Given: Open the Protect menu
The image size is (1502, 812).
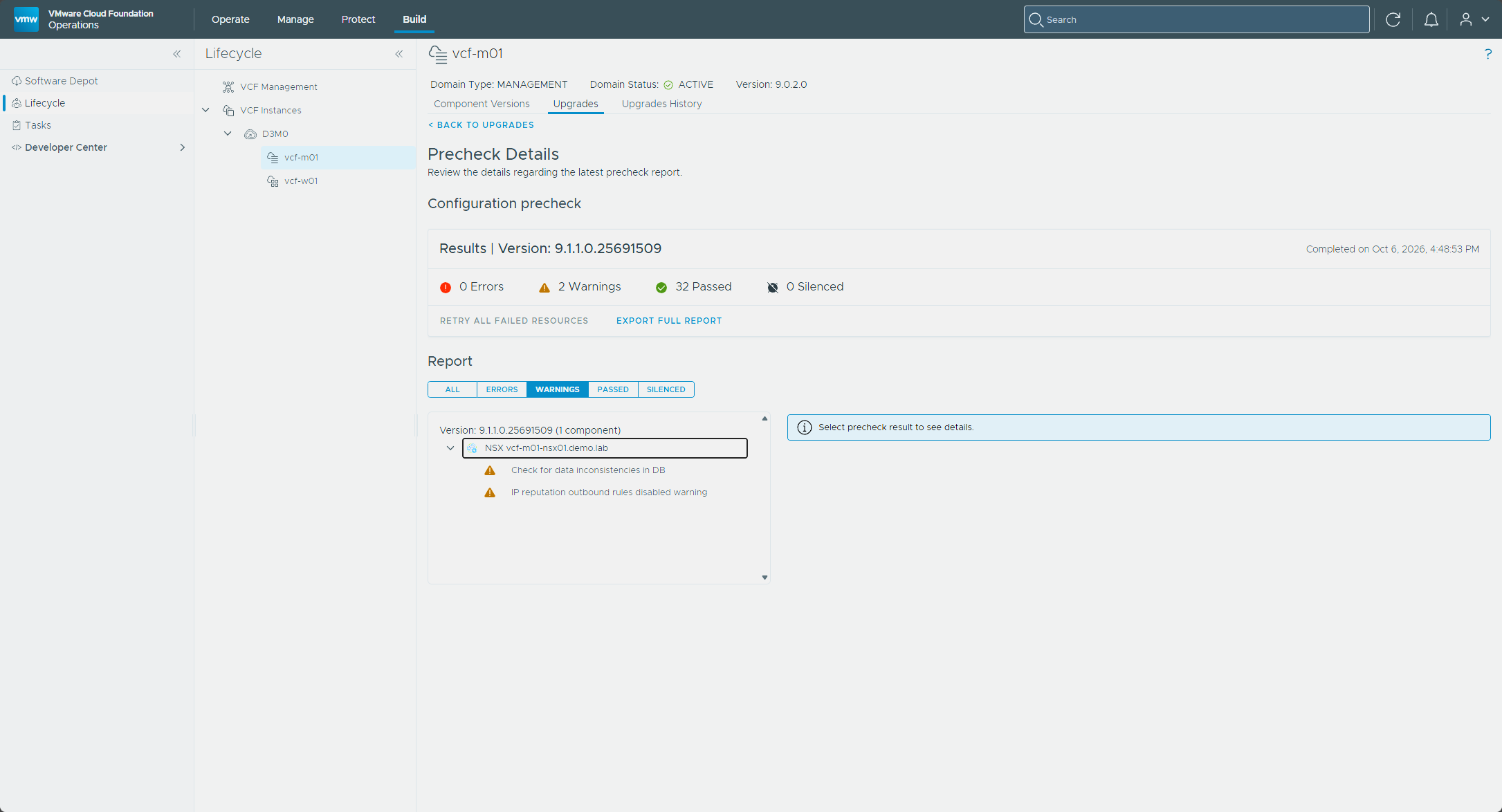Looking at the screenshot, I should point(358,19).
